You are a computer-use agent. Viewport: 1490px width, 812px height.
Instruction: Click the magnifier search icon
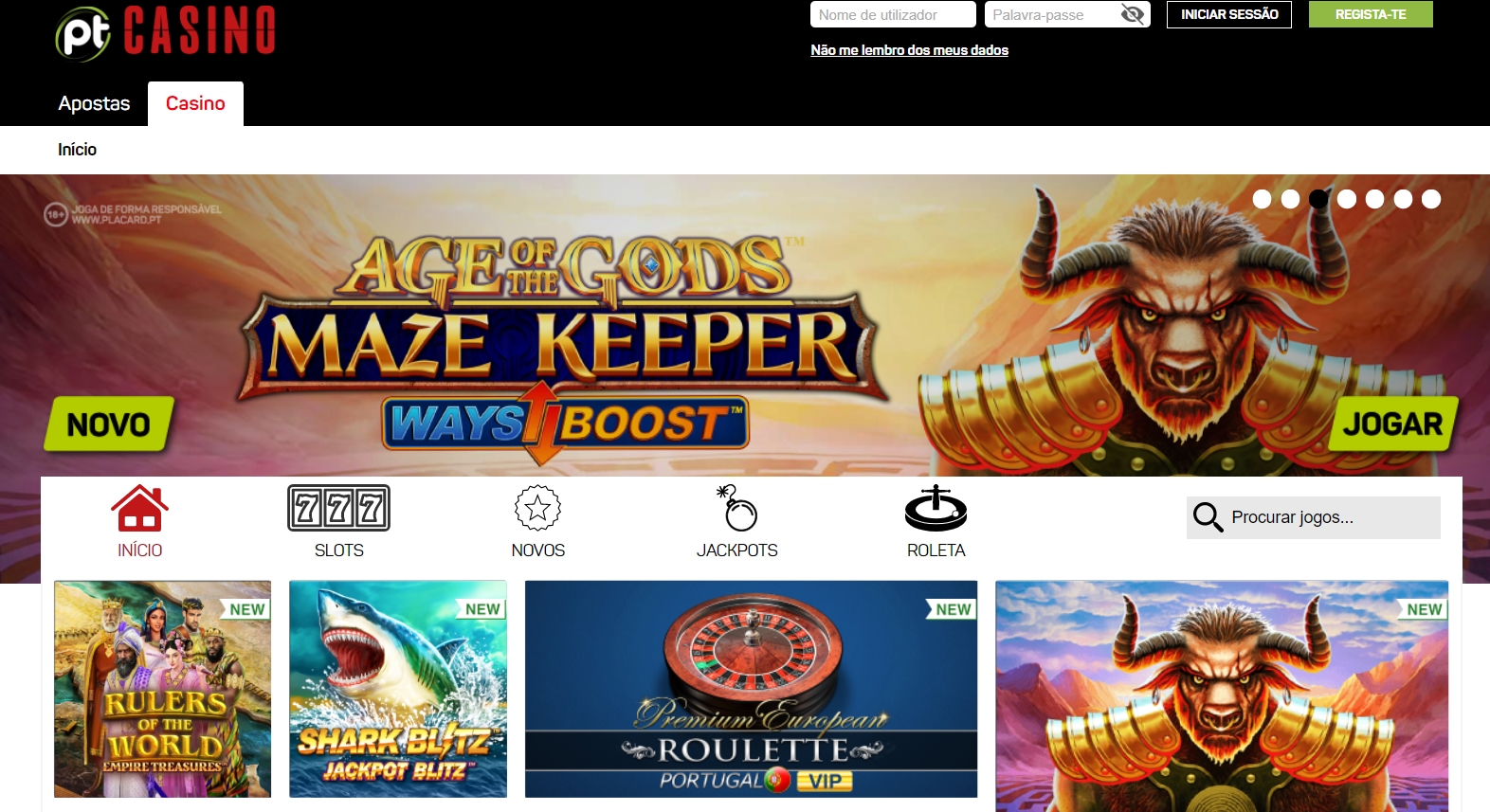coord(1208,517)
